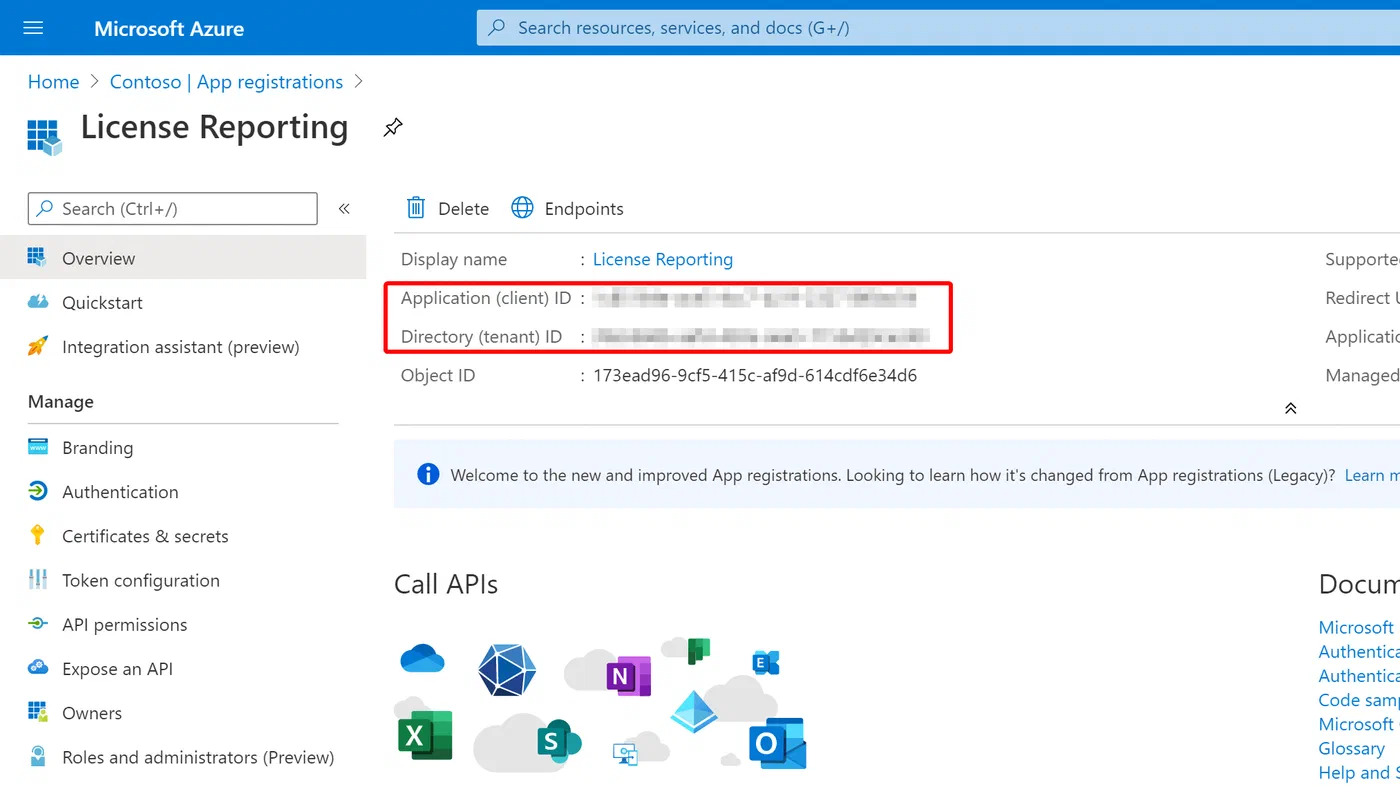This screenshot has height=787, width=1400.
Task: Click the Owners icon in the sidebar
Action: click(37, 712)
